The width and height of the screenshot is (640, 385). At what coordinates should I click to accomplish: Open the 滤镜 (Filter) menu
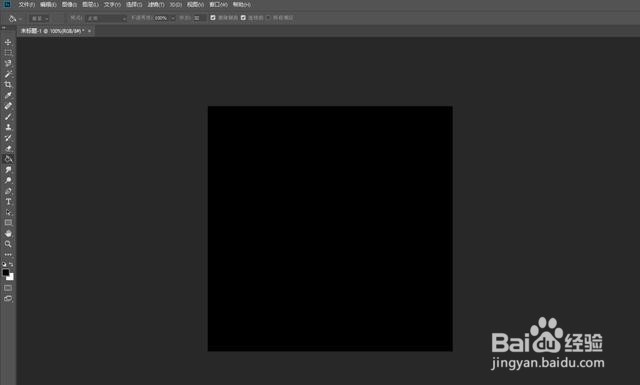[156, 4]
